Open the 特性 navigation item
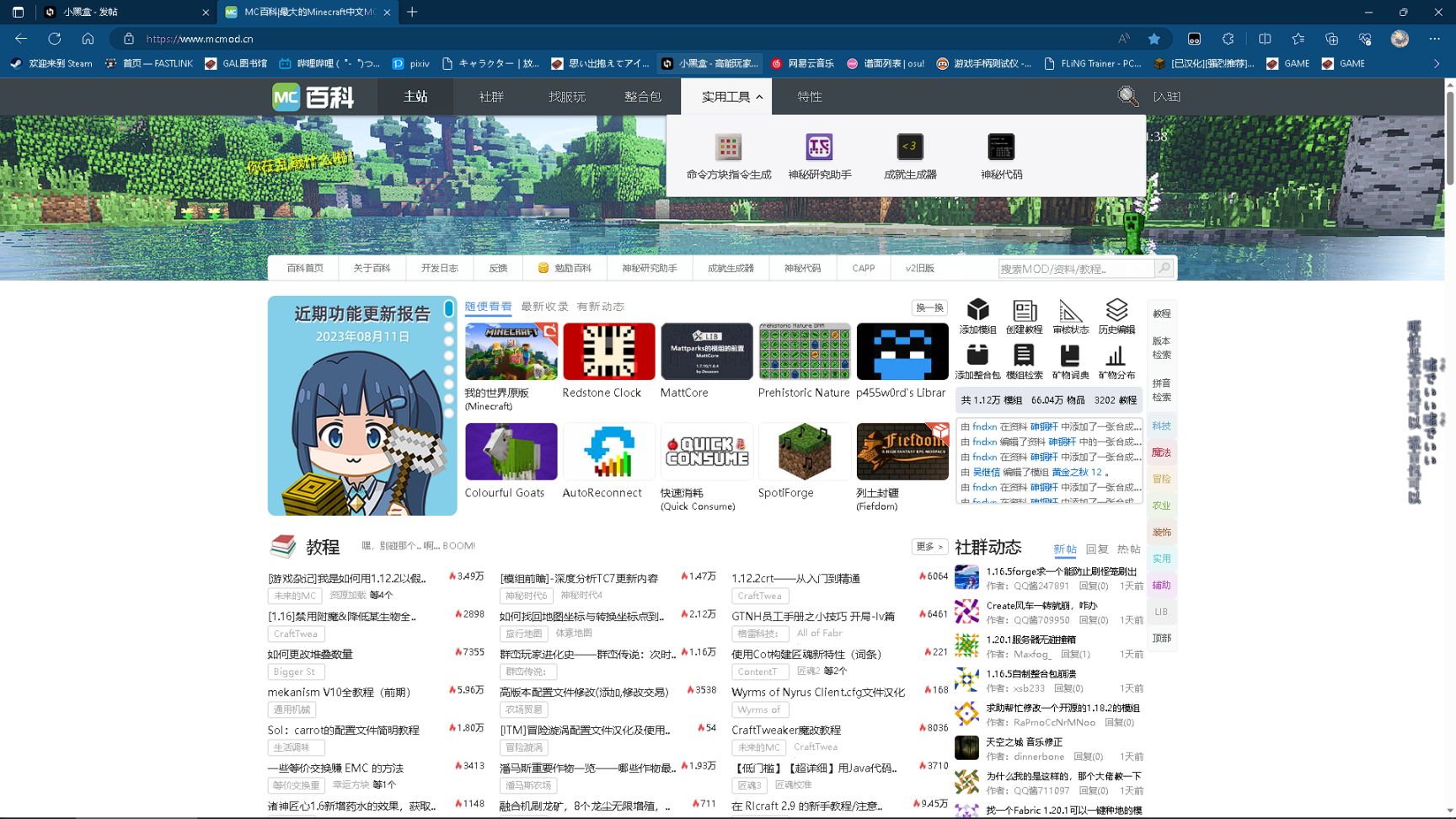The width and height of the screenshot is (1456, 819). click(x=810, y=97)
